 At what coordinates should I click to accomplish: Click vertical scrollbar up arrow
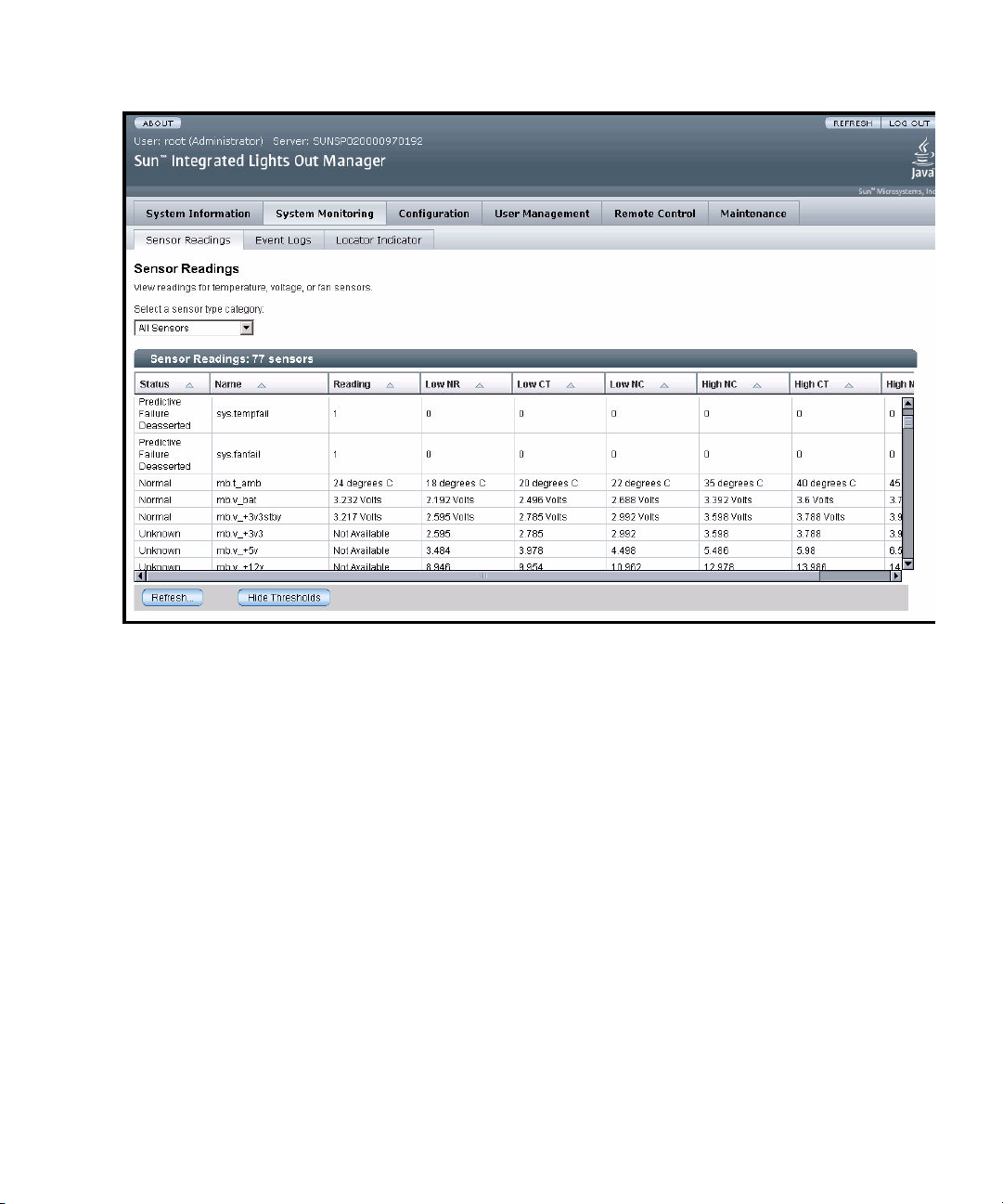908,403
